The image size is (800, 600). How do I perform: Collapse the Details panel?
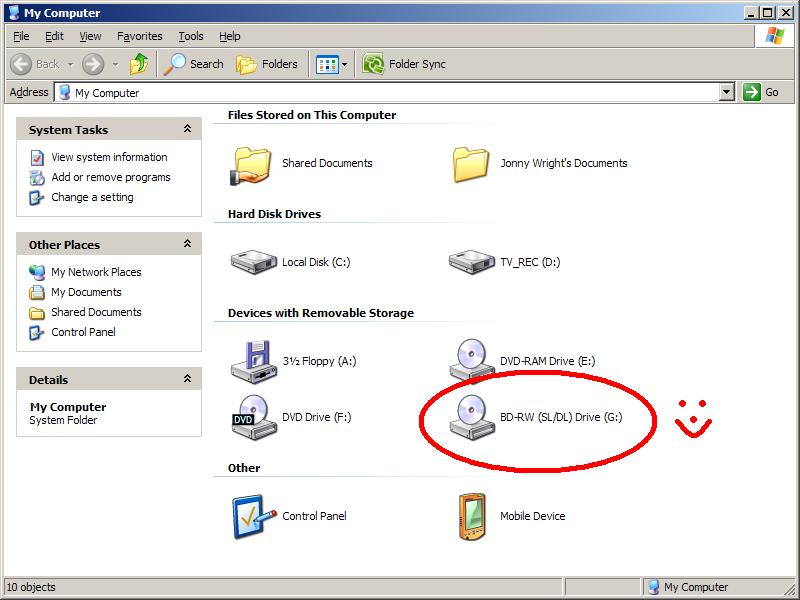click(x=185, y=379)
